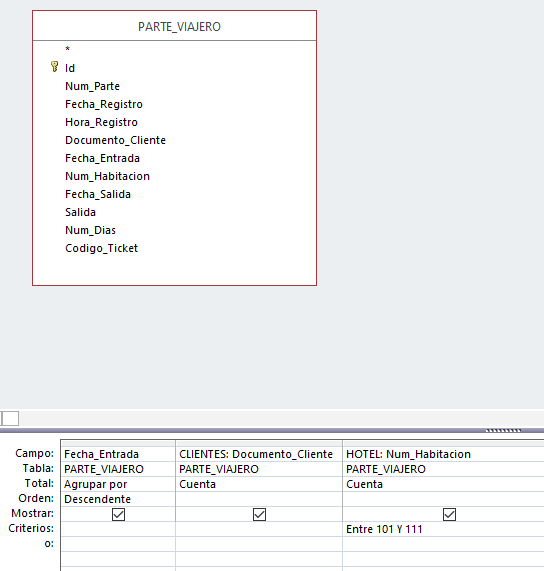Open the Orden cell showing Descendente
The width and height of the screenshot is (544, 571).
click(x=118, y=499)
